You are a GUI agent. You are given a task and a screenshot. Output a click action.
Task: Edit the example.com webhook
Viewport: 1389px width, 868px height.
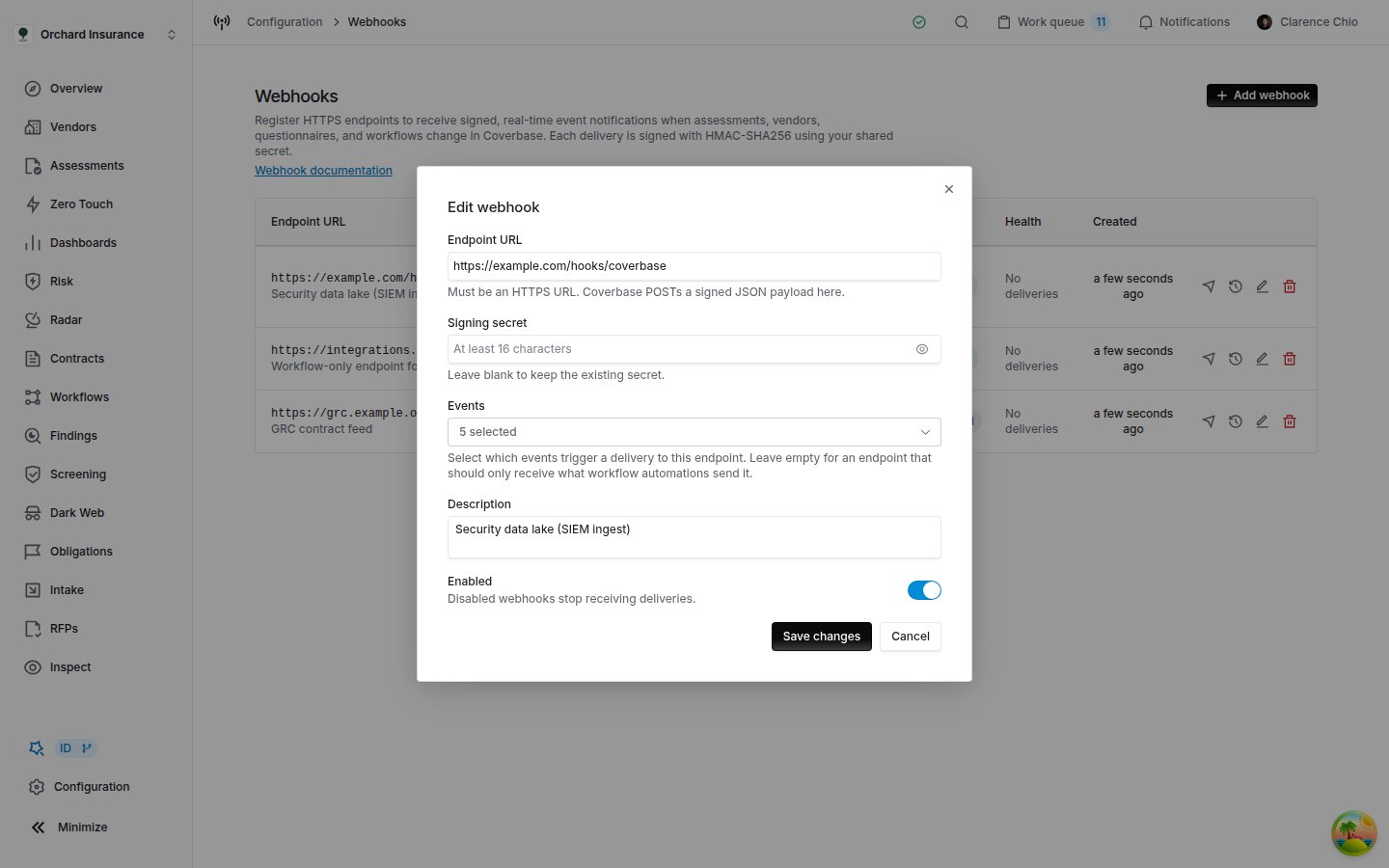(1262, 286)
